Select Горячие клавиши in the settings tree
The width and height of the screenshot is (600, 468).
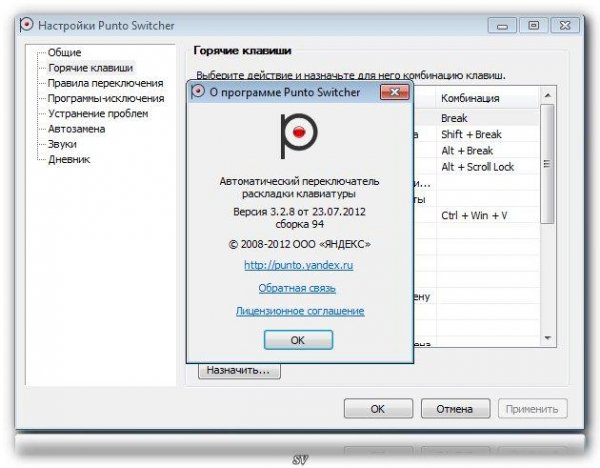point(91,68)
